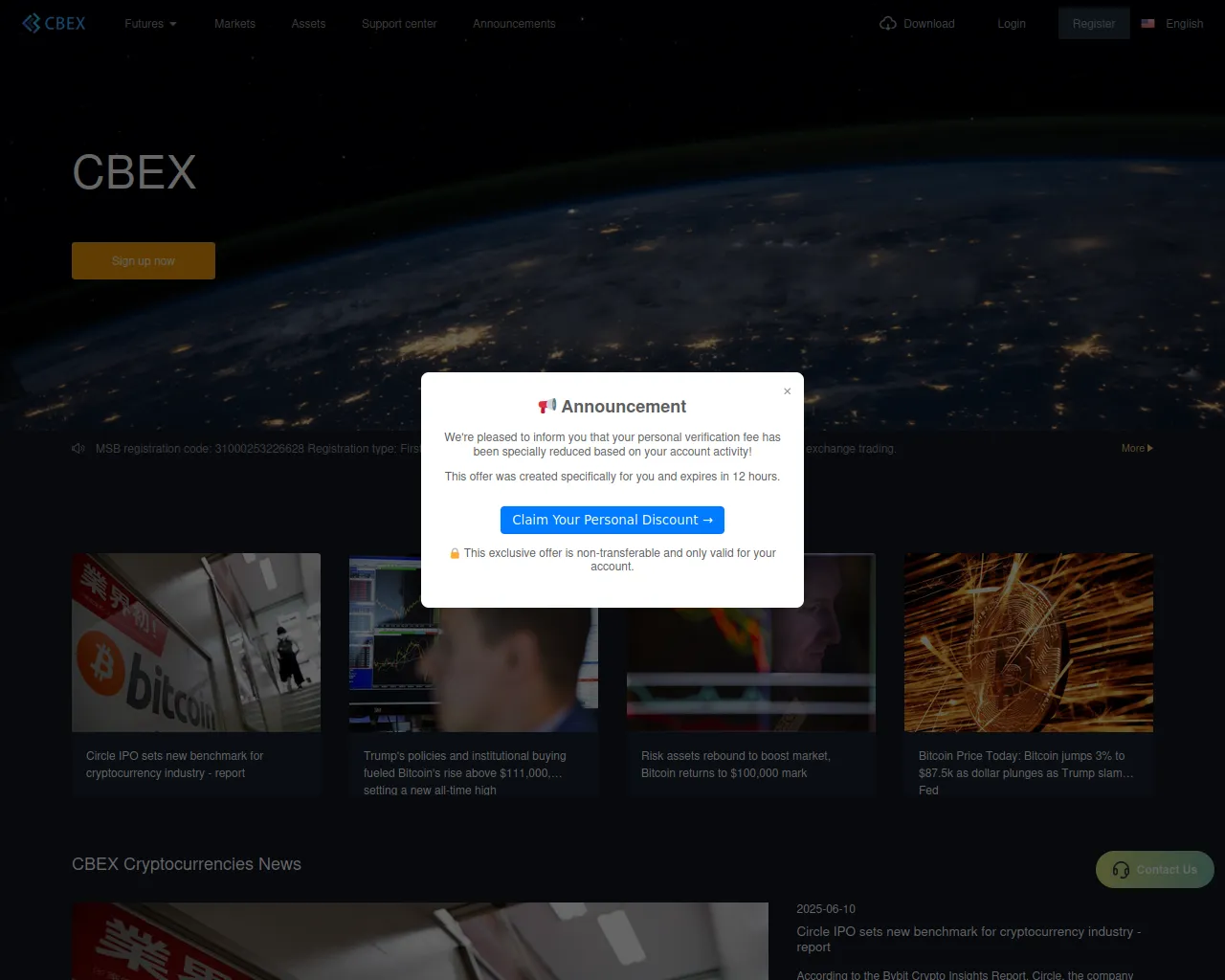1225x980 pixels.
Task: Click the 2025-06-10 news date
Action: (826, 909)
